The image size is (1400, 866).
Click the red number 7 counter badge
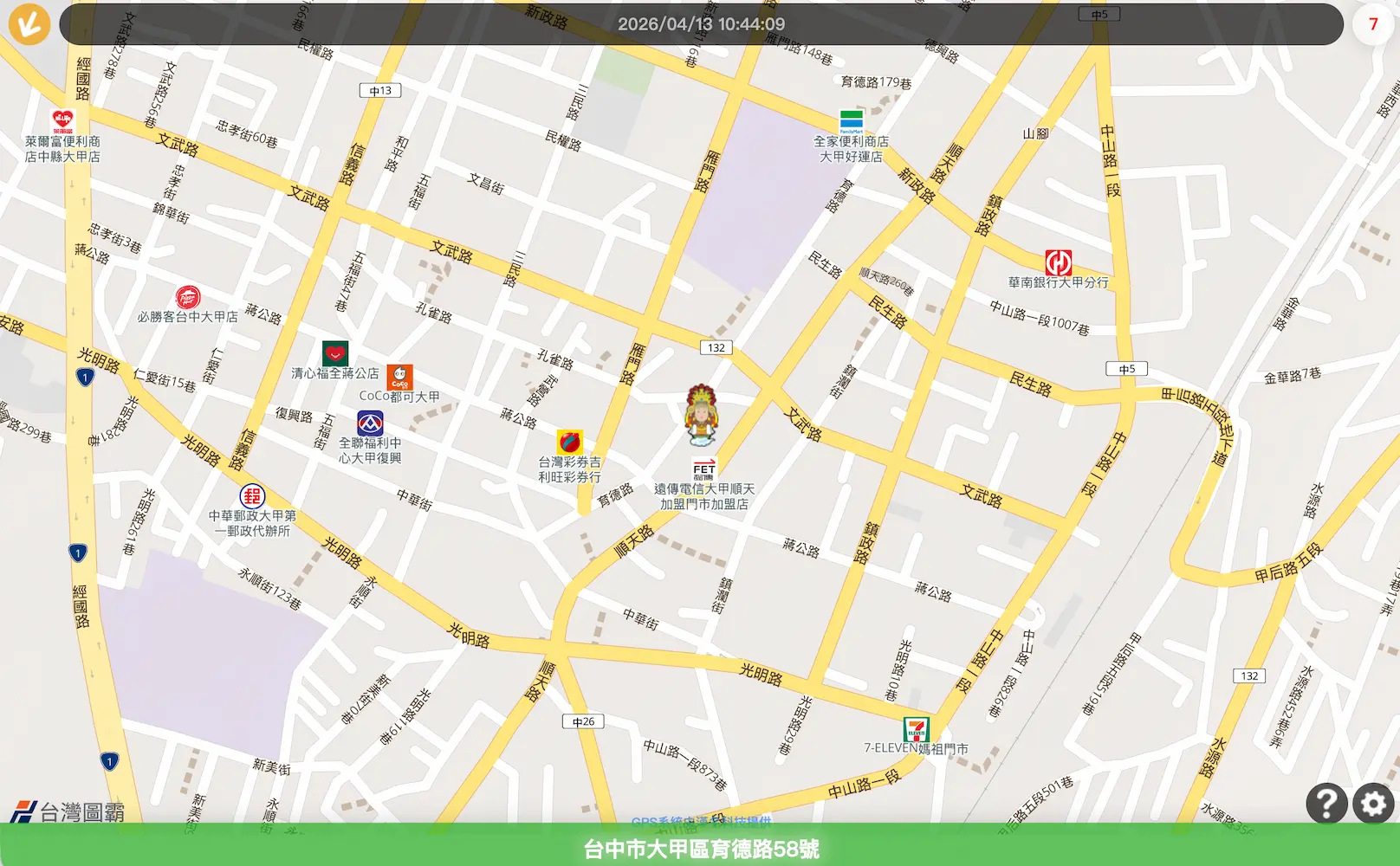(1372, 24)
